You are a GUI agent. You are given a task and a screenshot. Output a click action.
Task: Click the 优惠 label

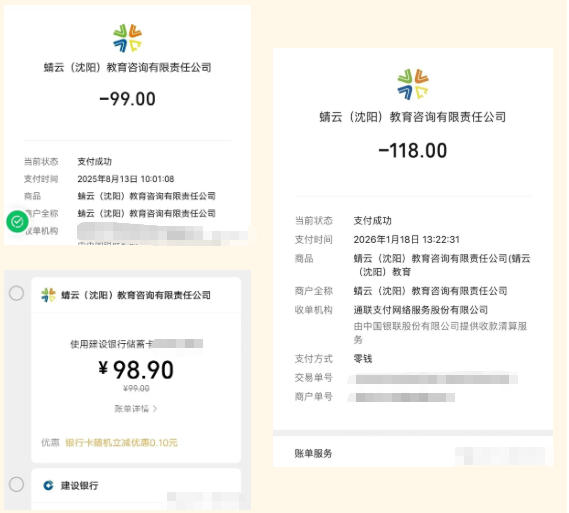(50, 443)
